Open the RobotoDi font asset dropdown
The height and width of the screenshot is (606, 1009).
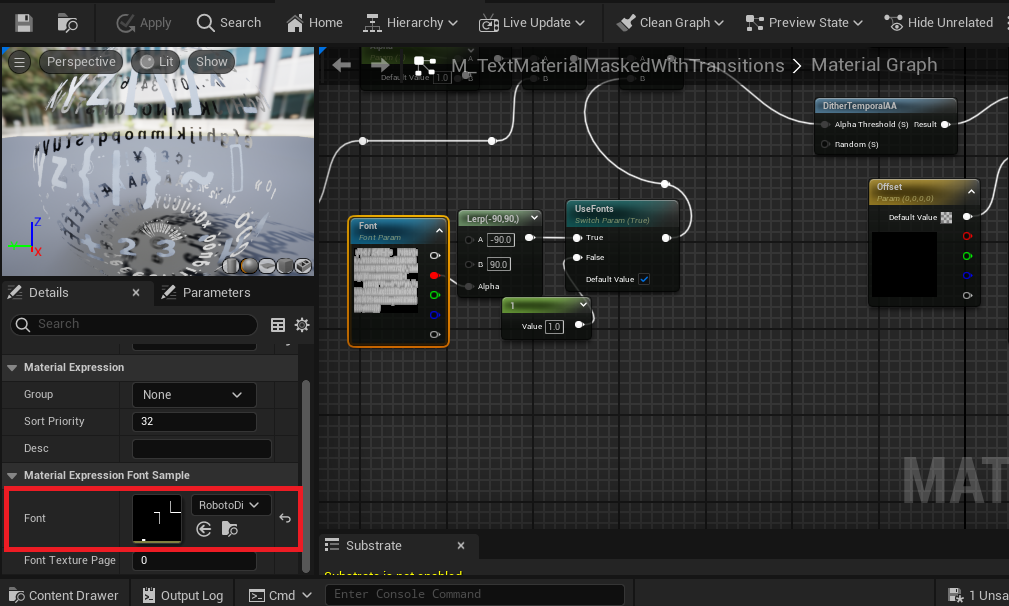click(x=230, y=505)
